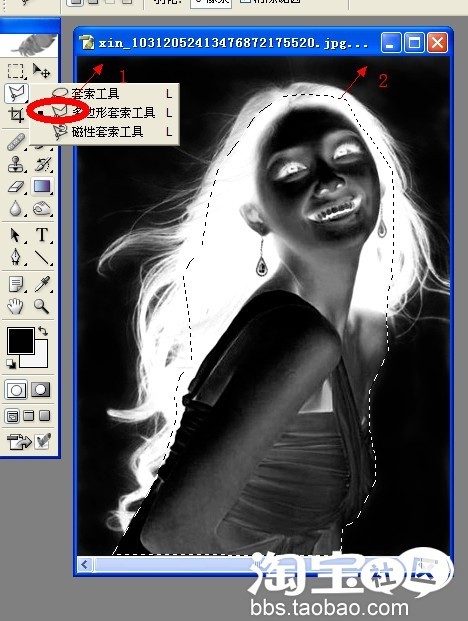This screenshot has height=621, width=468.
Task: Choose 磁性套索工具 from the flyout menu
Action: pyautogui.click(x=105, y=132)
